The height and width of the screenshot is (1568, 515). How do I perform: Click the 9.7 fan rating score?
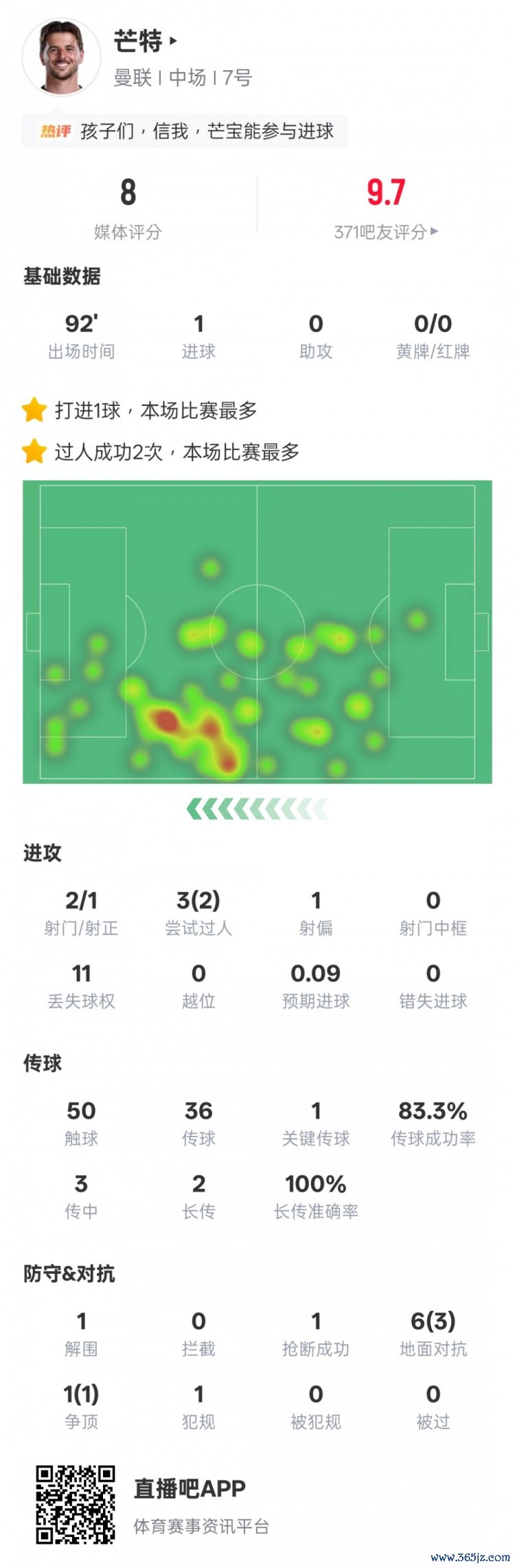point(386,192)
